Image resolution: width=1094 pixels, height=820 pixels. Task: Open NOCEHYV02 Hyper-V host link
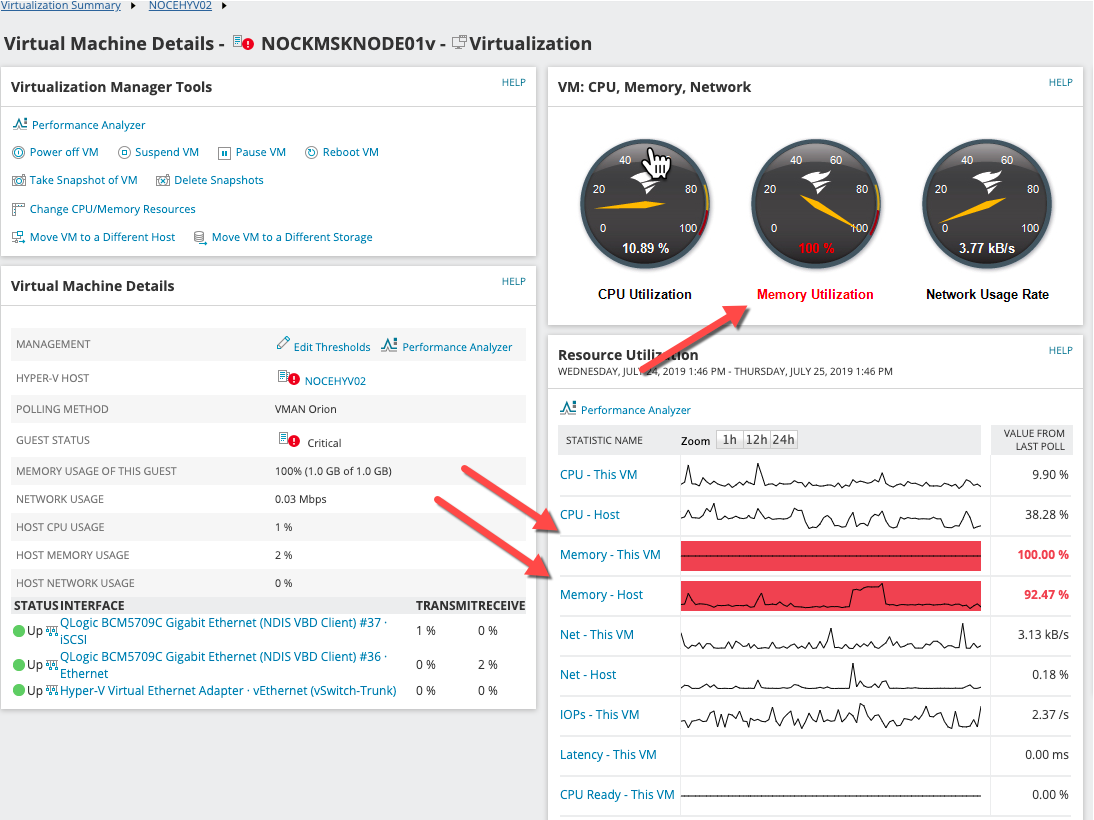(x=335, y=381)
